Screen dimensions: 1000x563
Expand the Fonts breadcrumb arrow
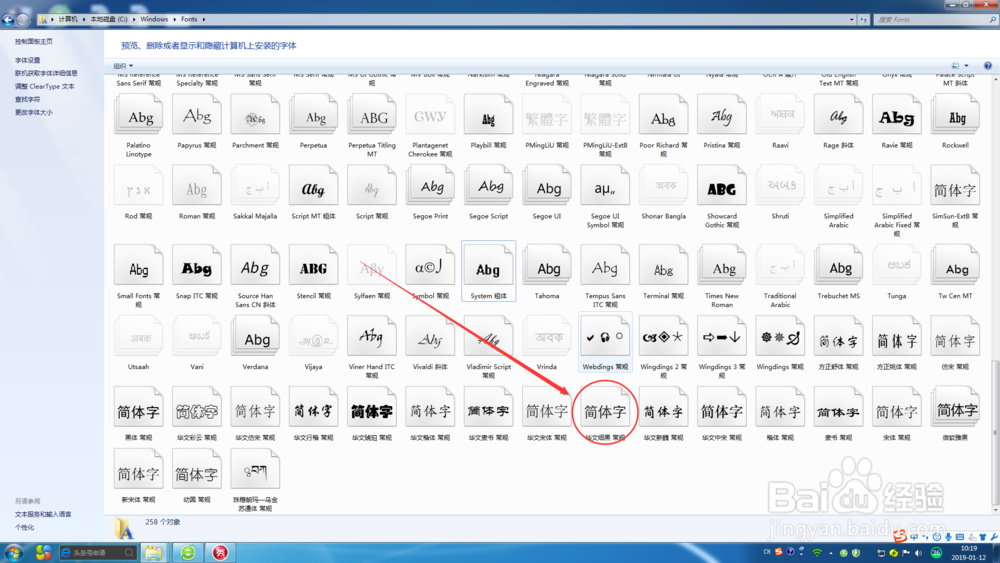(x=204, y=20)
